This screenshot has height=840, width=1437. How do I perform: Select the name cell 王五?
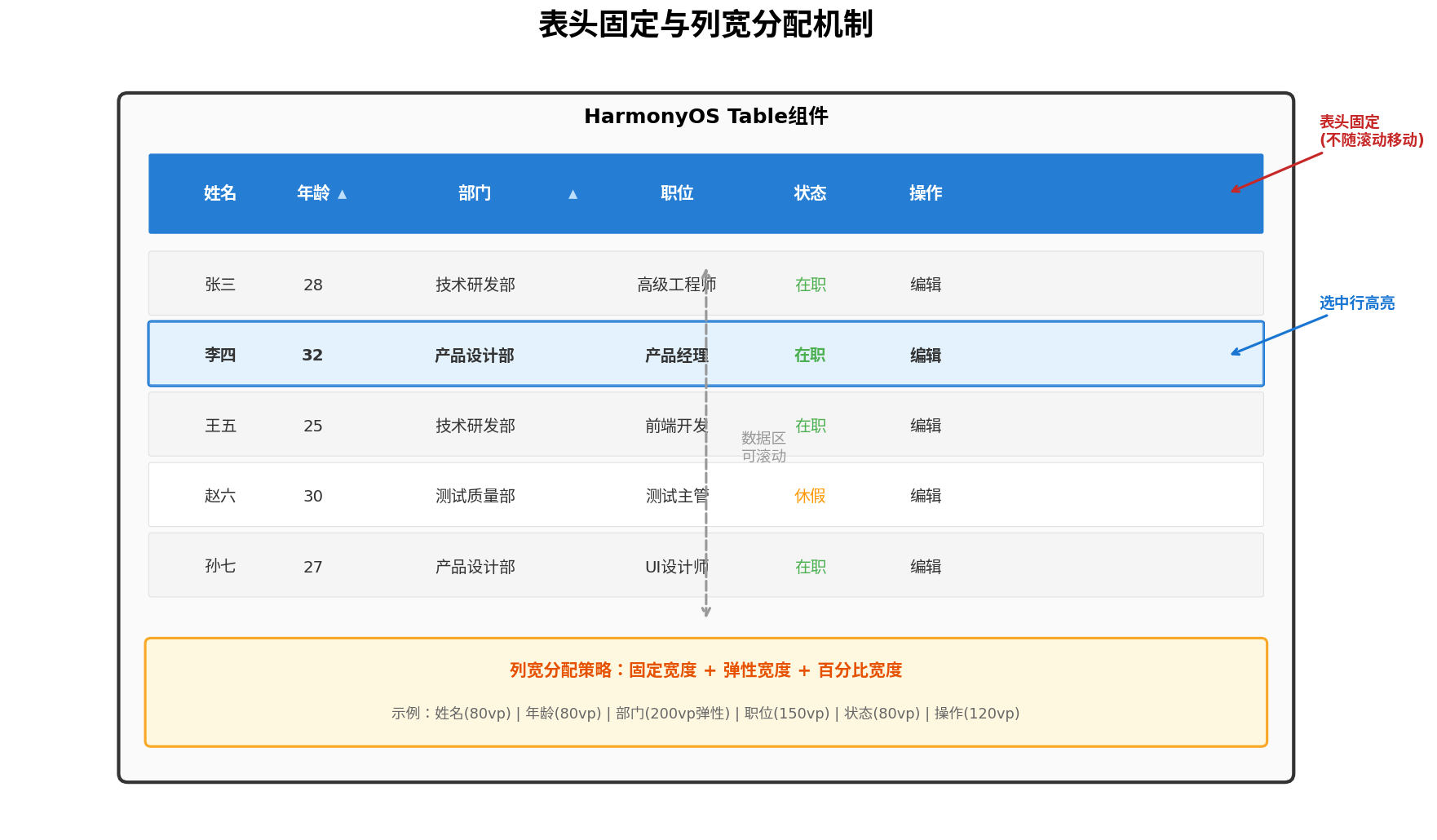[220, 426]
